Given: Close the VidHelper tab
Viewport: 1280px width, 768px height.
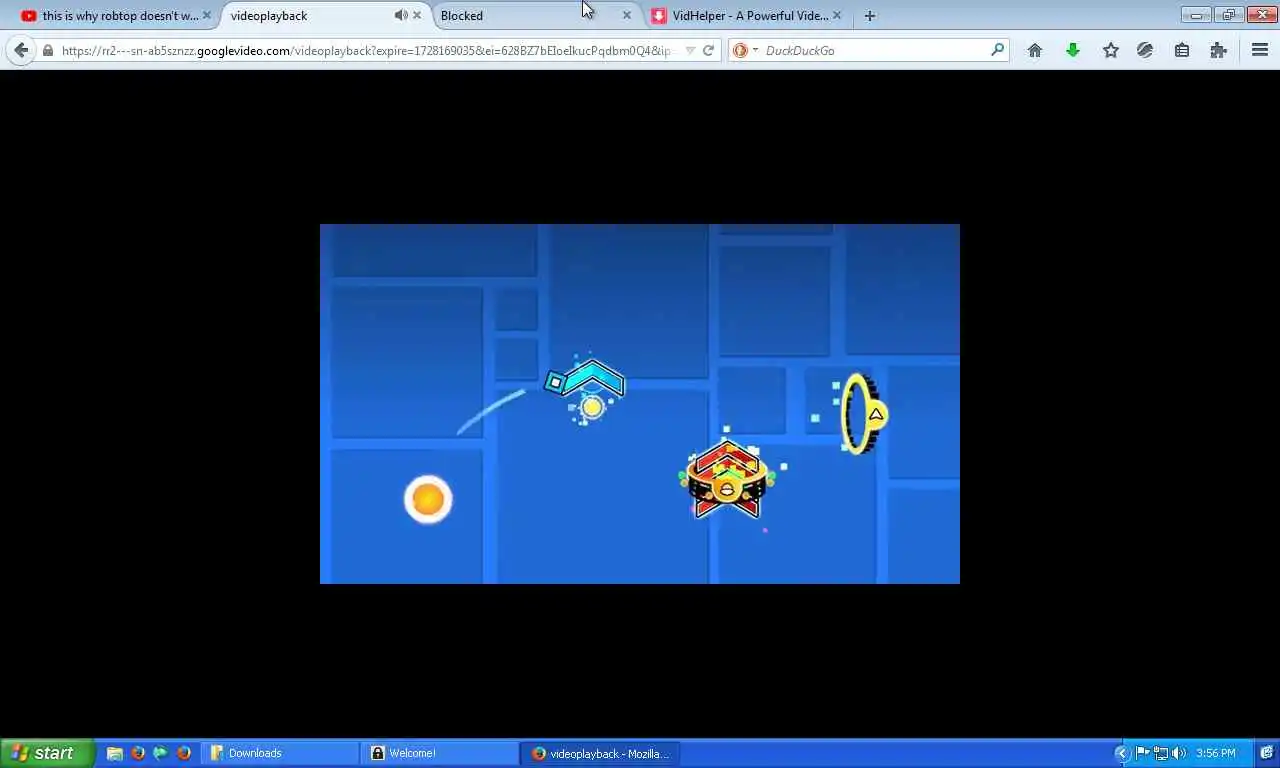Looking at the screenshot, I should coord(837,16).
